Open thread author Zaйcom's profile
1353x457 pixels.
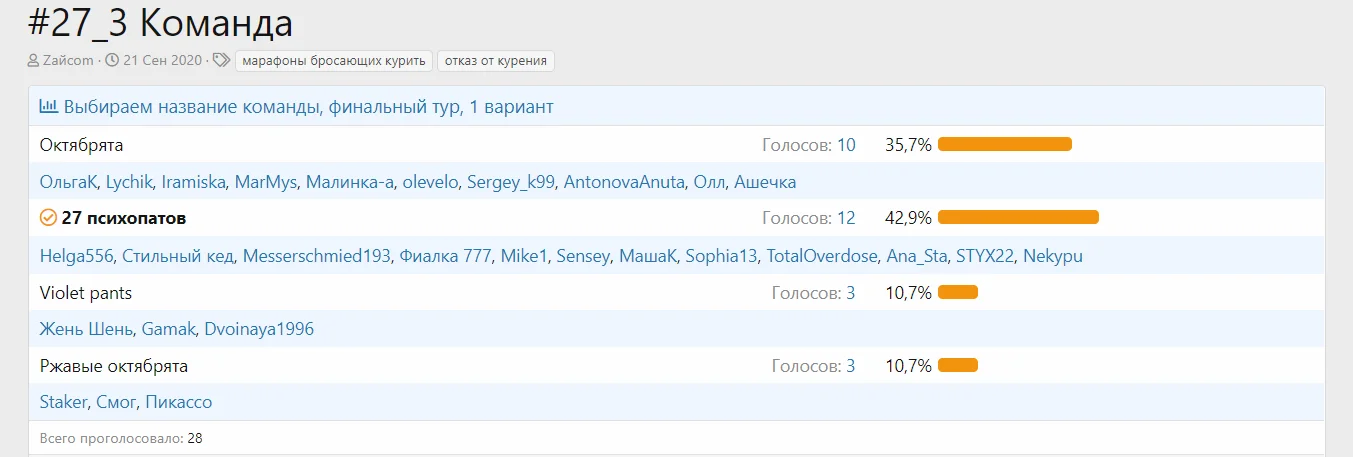tap(68, 61)
